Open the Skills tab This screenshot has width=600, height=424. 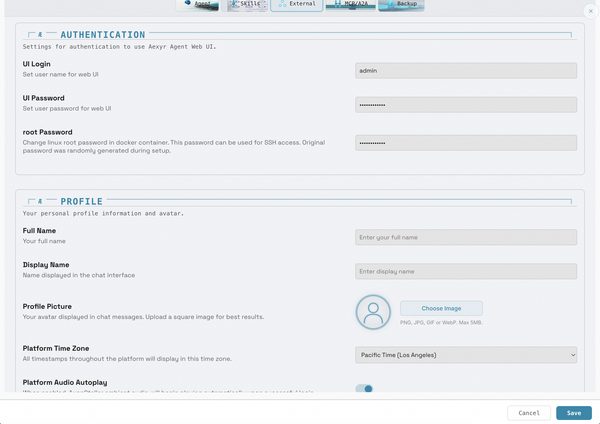(x=247, y=4)
